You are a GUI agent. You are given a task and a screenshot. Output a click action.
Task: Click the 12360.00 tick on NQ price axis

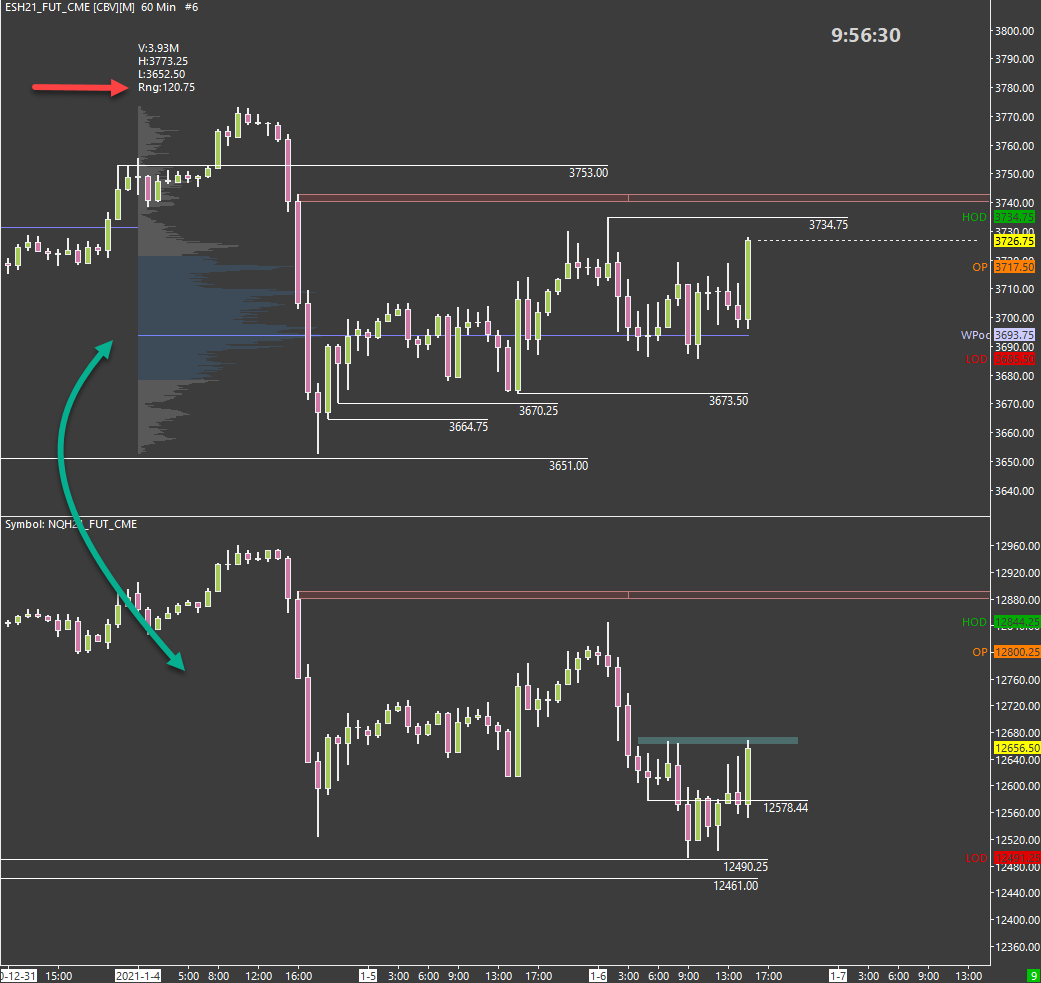point(1016,947)
